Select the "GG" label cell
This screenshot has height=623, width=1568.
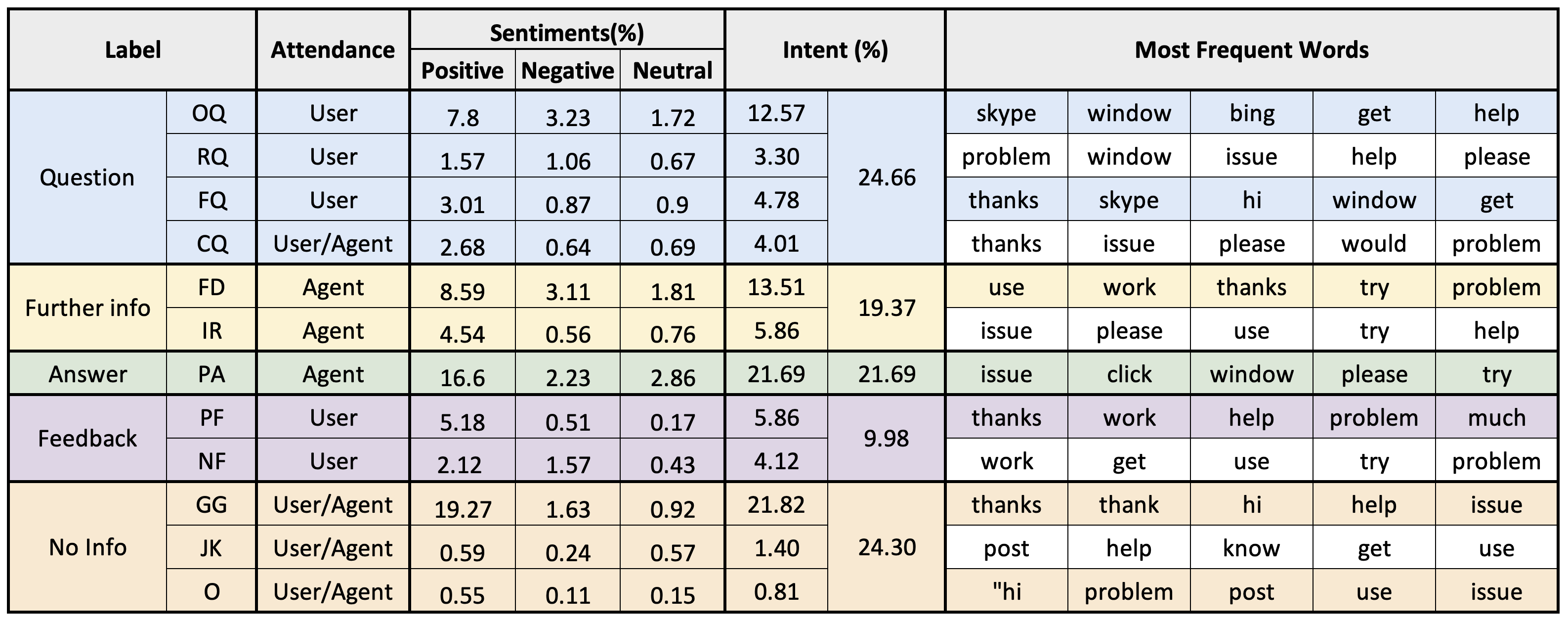pyautogui.click(x=211, y=504)
